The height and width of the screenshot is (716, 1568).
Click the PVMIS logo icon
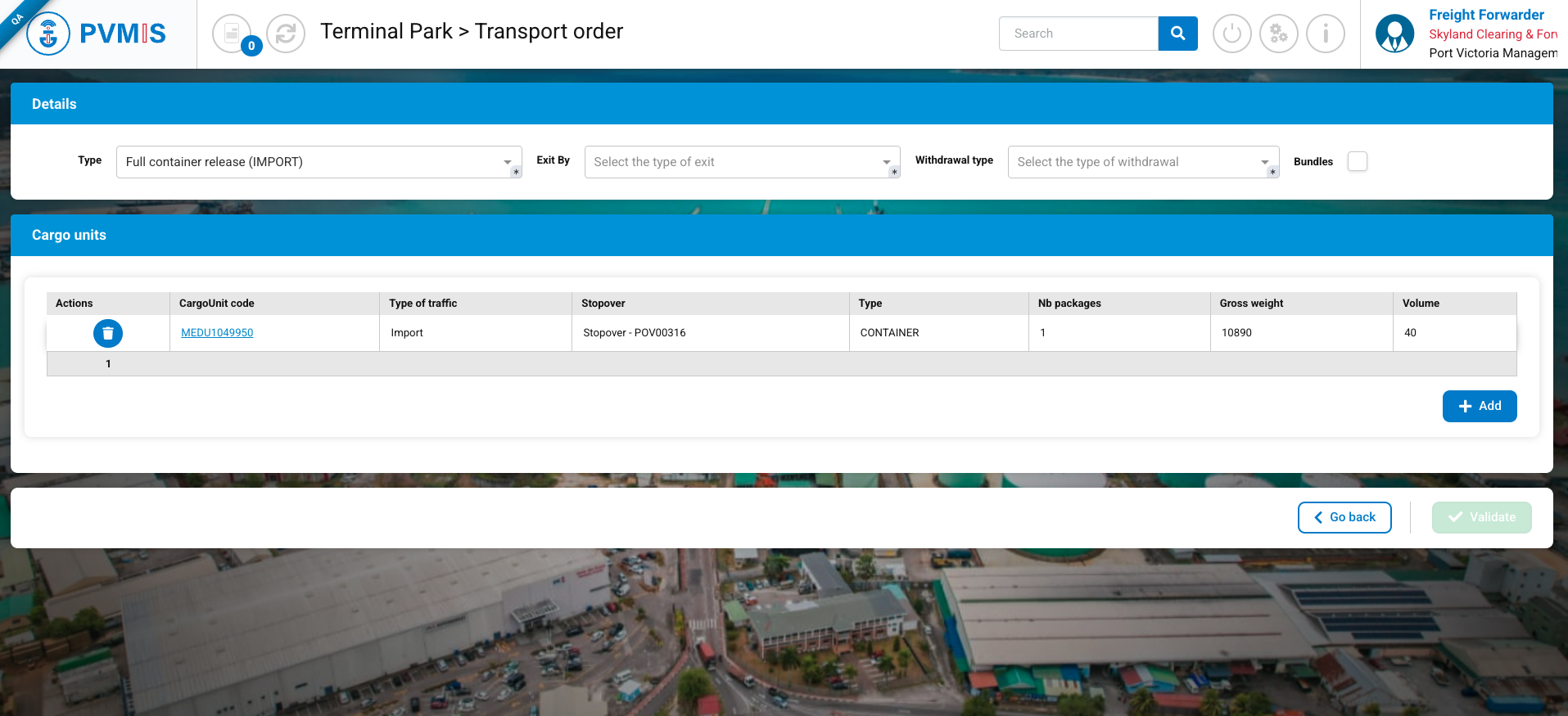point(48,34)
